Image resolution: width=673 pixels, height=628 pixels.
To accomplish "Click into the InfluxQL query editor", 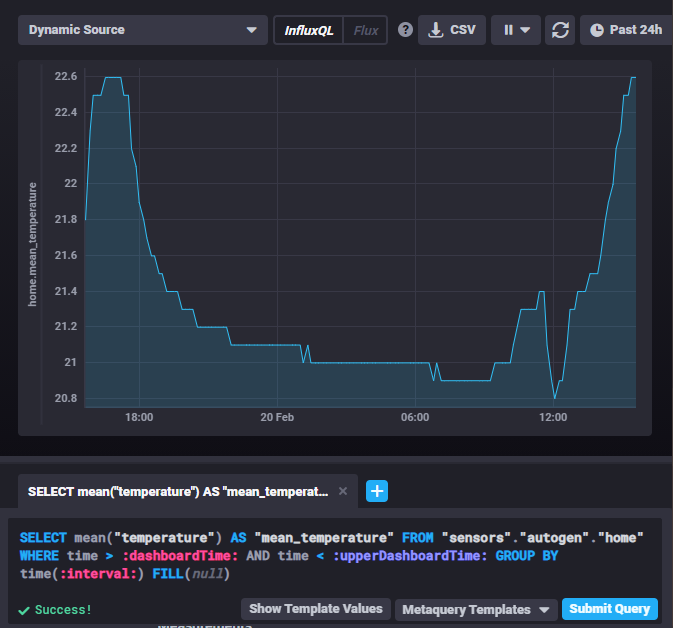I will click(335, 555).
